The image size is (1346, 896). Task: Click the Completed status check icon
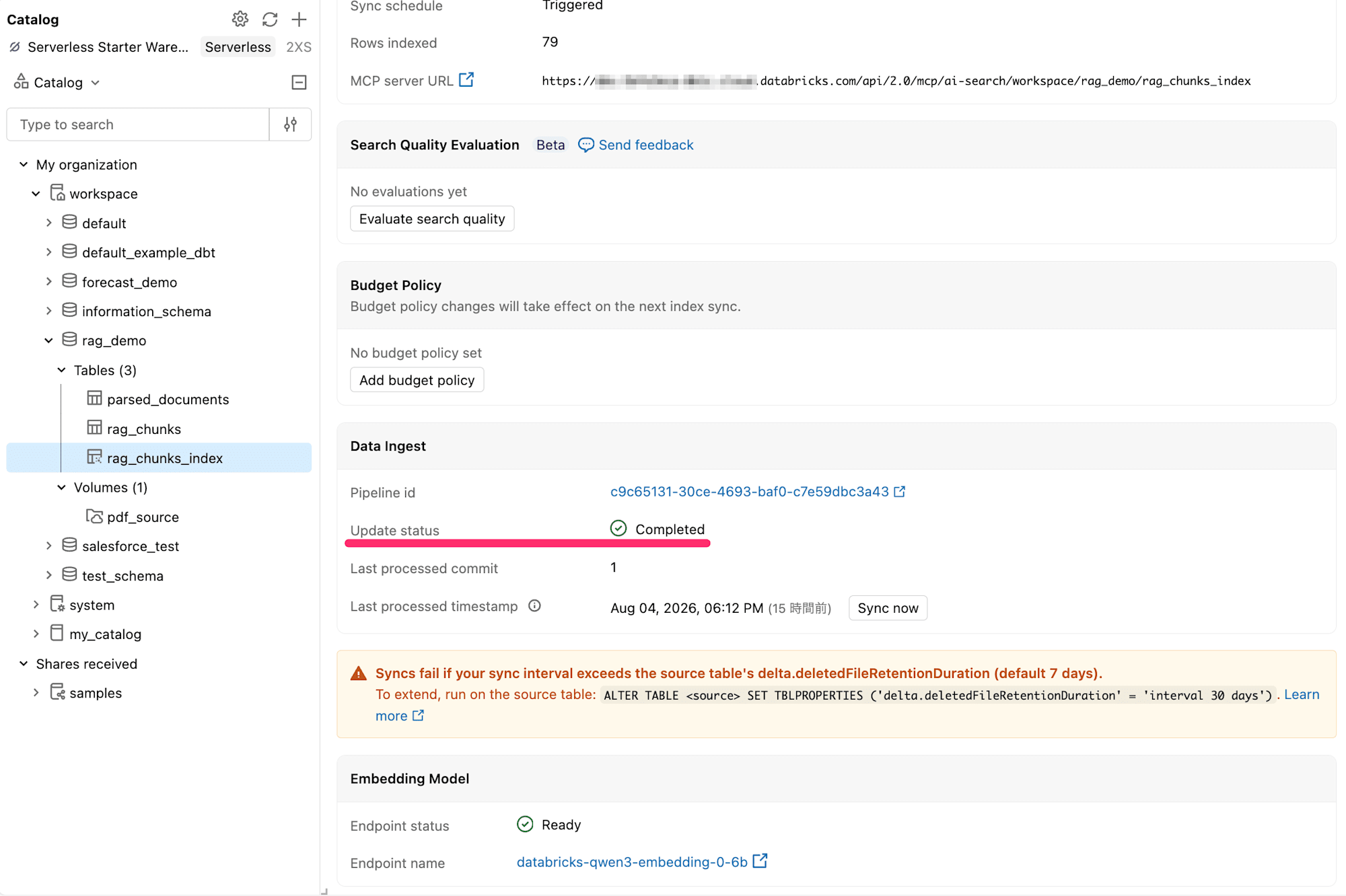(x=618, y=529)
